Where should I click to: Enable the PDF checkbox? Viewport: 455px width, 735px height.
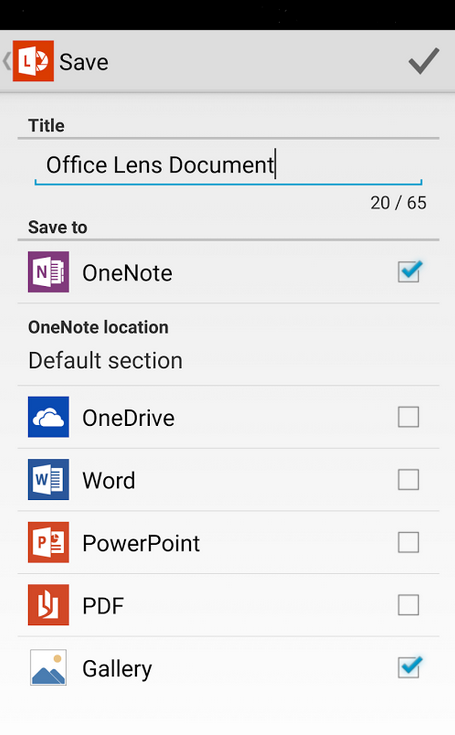click(x=409, y=605)
